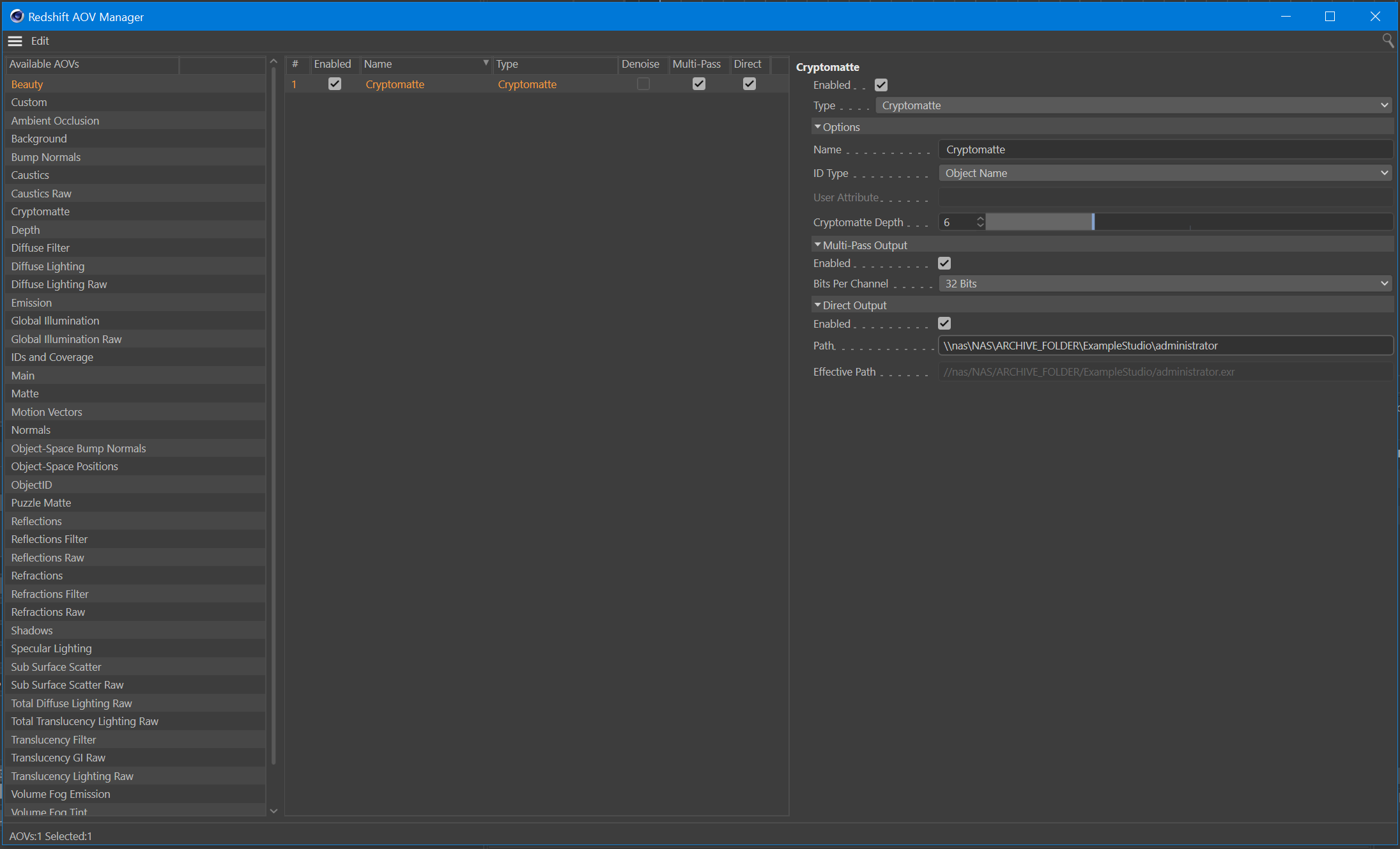Screen dimensions: 1400x849
Task: Select Cryptomatte in Available AOVs list
Action: click(x=135, y=211)
